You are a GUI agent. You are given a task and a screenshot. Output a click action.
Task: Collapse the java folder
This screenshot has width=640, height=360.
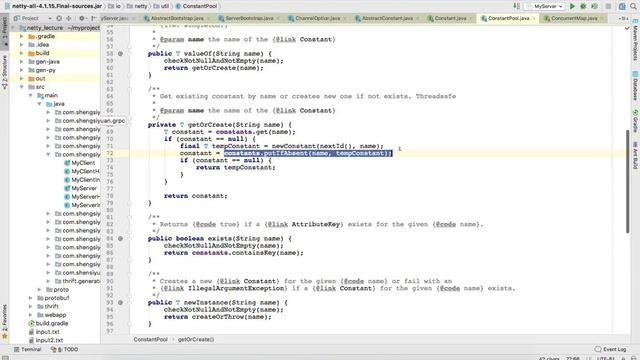[40, 104]
